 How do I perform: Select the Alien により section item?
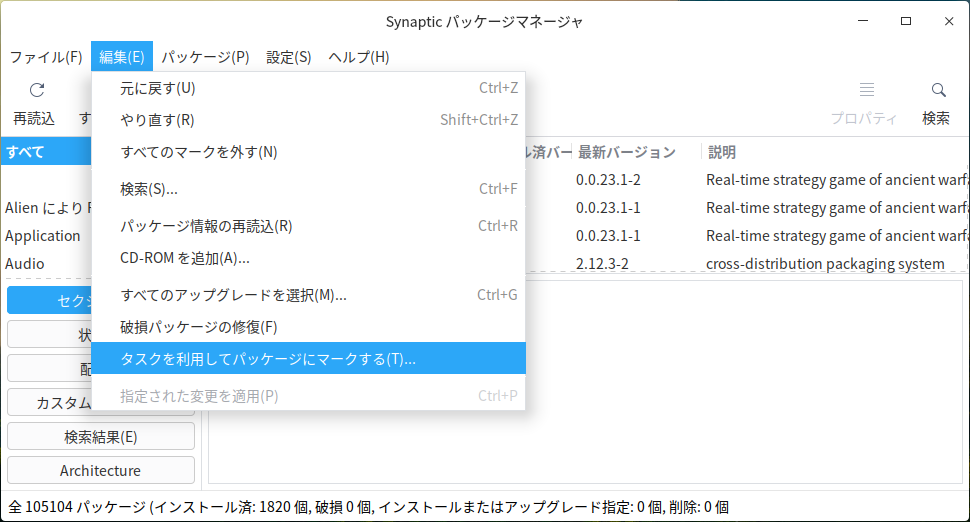pos(48,208)
